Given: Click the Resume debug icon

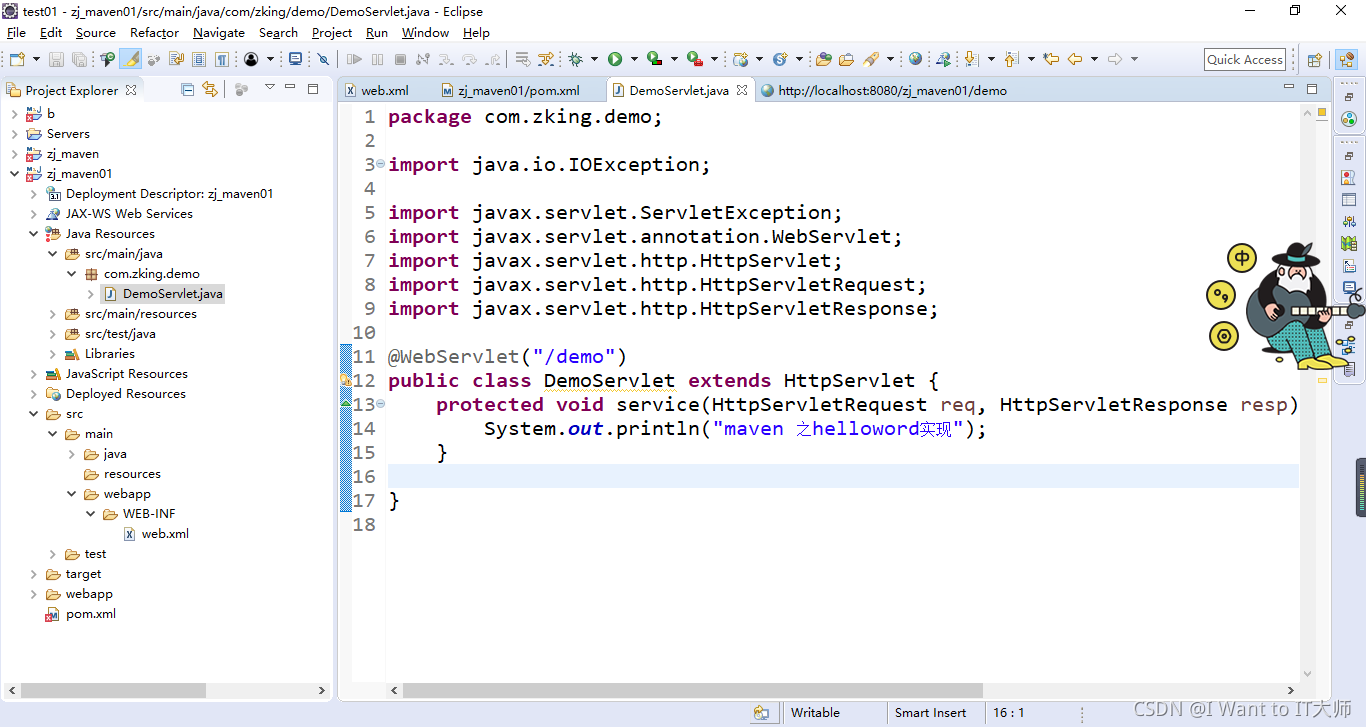Looking at the screenshot, I should [354, 60].
